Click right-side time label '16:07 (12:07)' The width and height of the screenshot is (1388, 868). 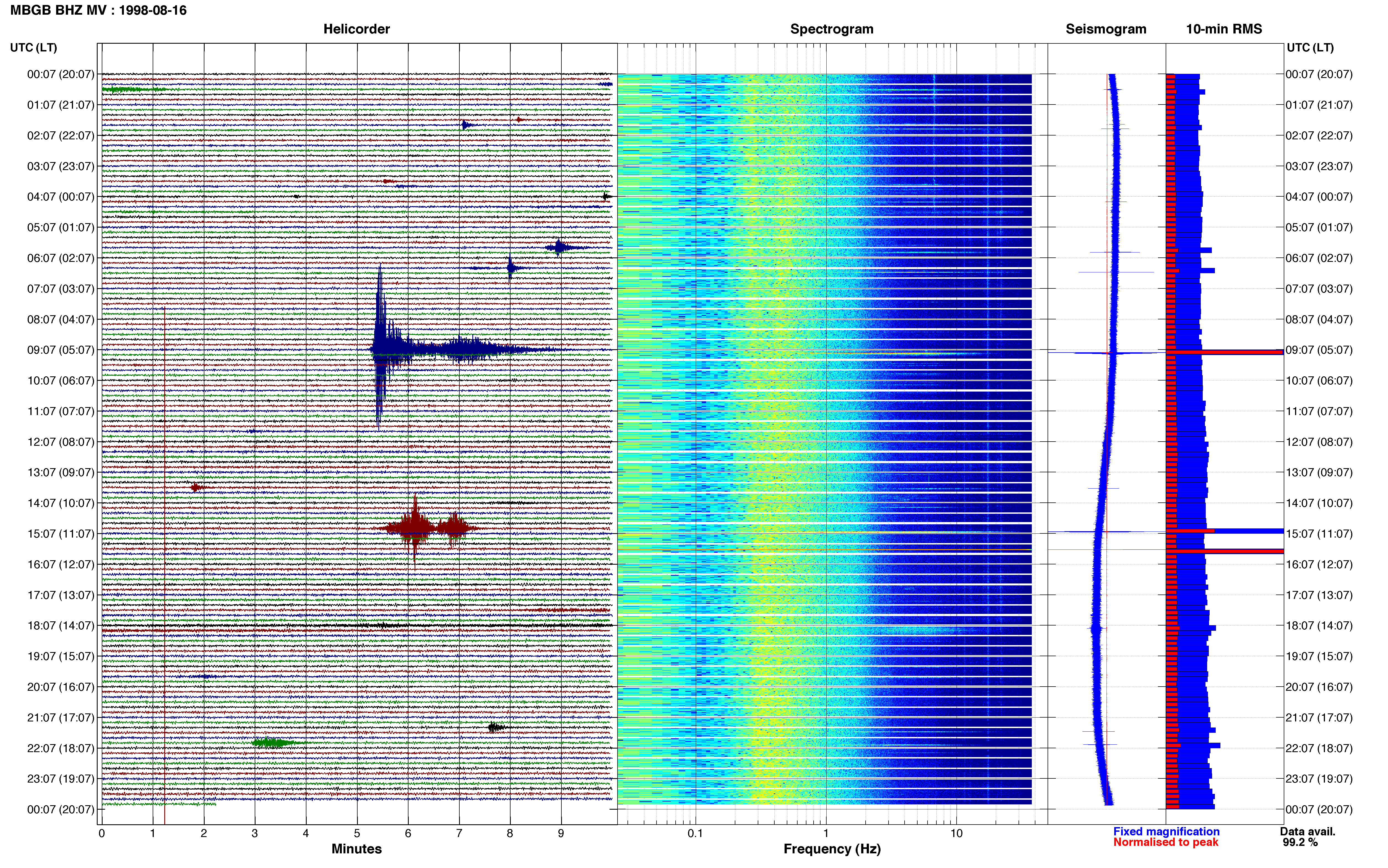pyautogui.click(x=1319, y=564)
